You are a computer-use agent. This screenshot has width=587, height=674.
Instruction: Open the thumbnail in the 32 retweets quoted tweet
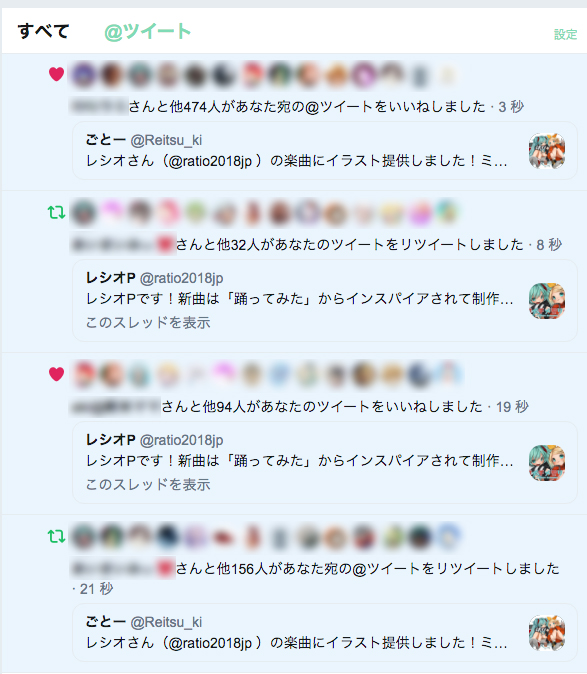(547, 301)
